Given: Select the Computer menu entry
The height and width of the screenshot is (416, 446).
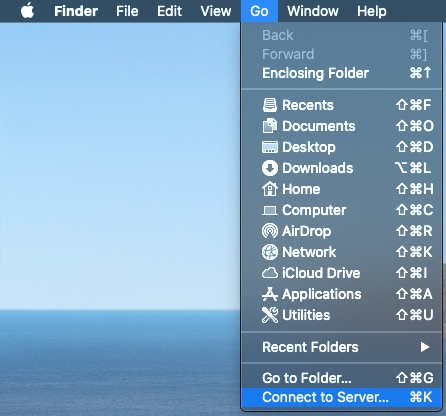Looking at the screenshot, I should [x=342, y=210].
